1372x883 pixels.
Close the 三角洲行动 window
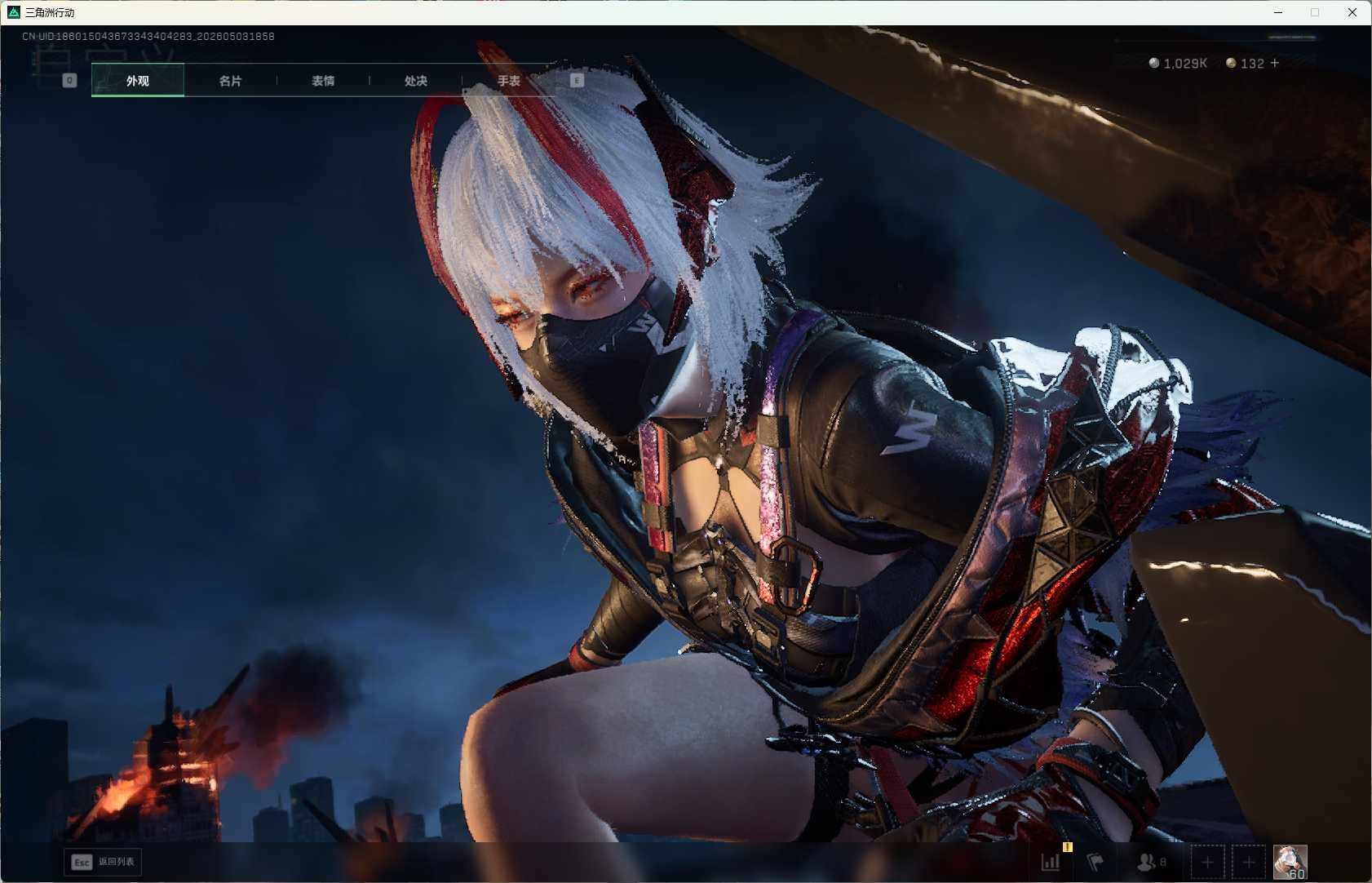pos(1352,12)
